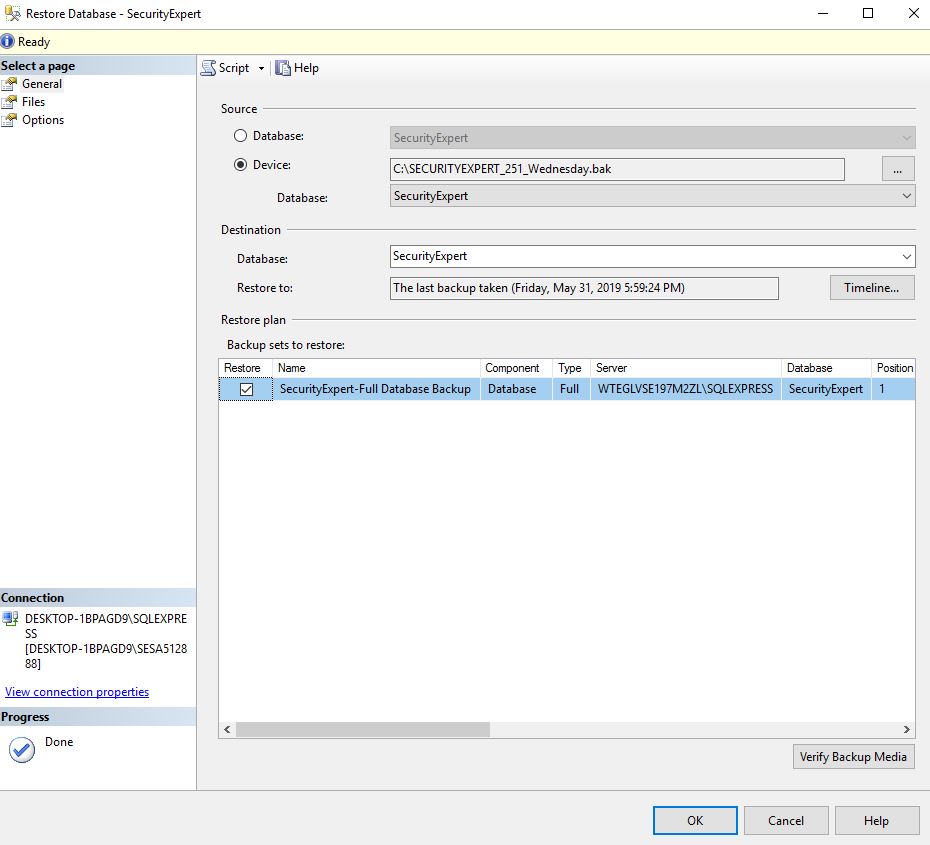Click the Restore Database title icon

pos(12,13)
